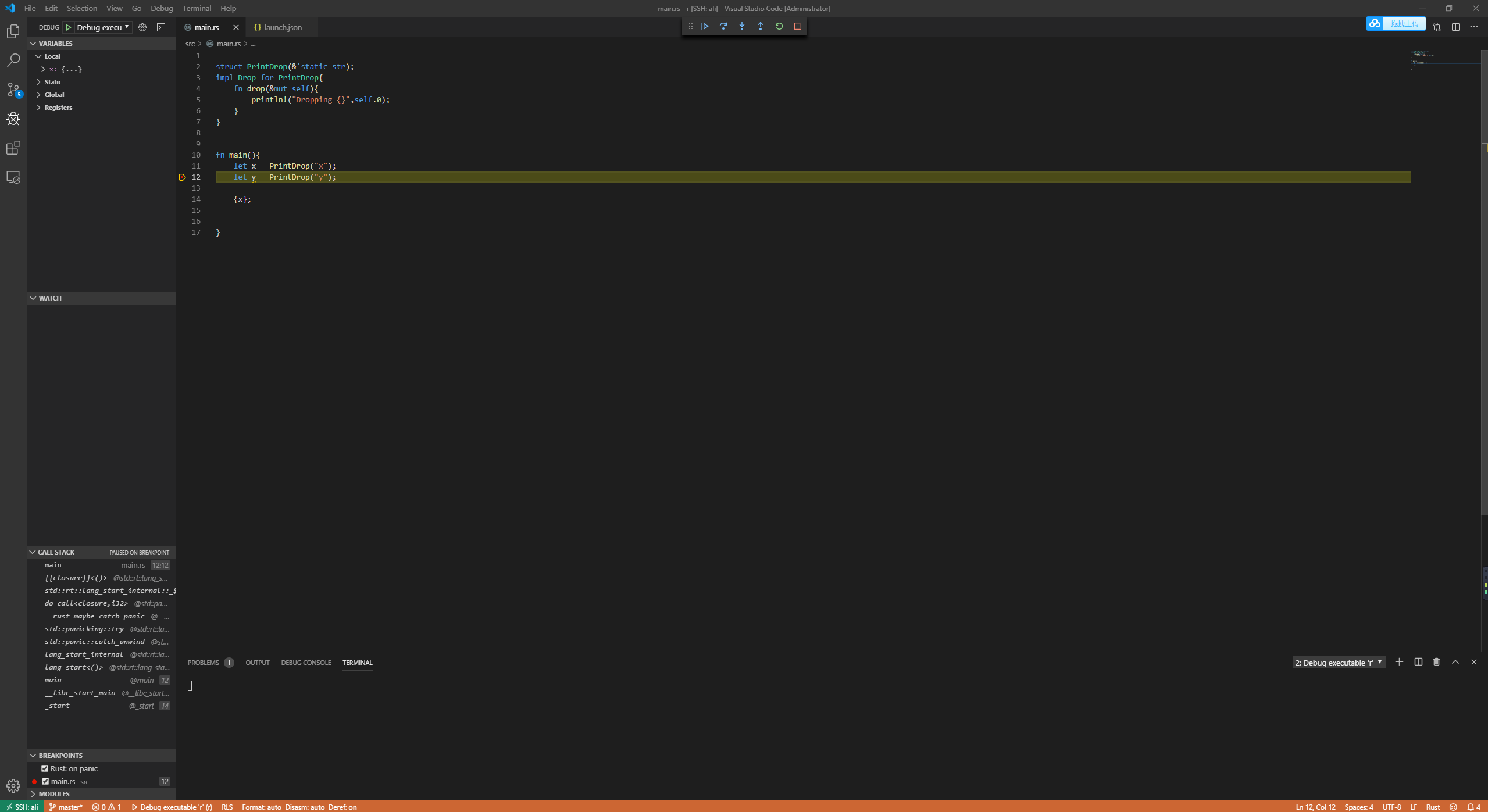The height and width of the screenshot is (812, 1488).
Task: Click the Step Into debug icon
Action: point(742,26)
